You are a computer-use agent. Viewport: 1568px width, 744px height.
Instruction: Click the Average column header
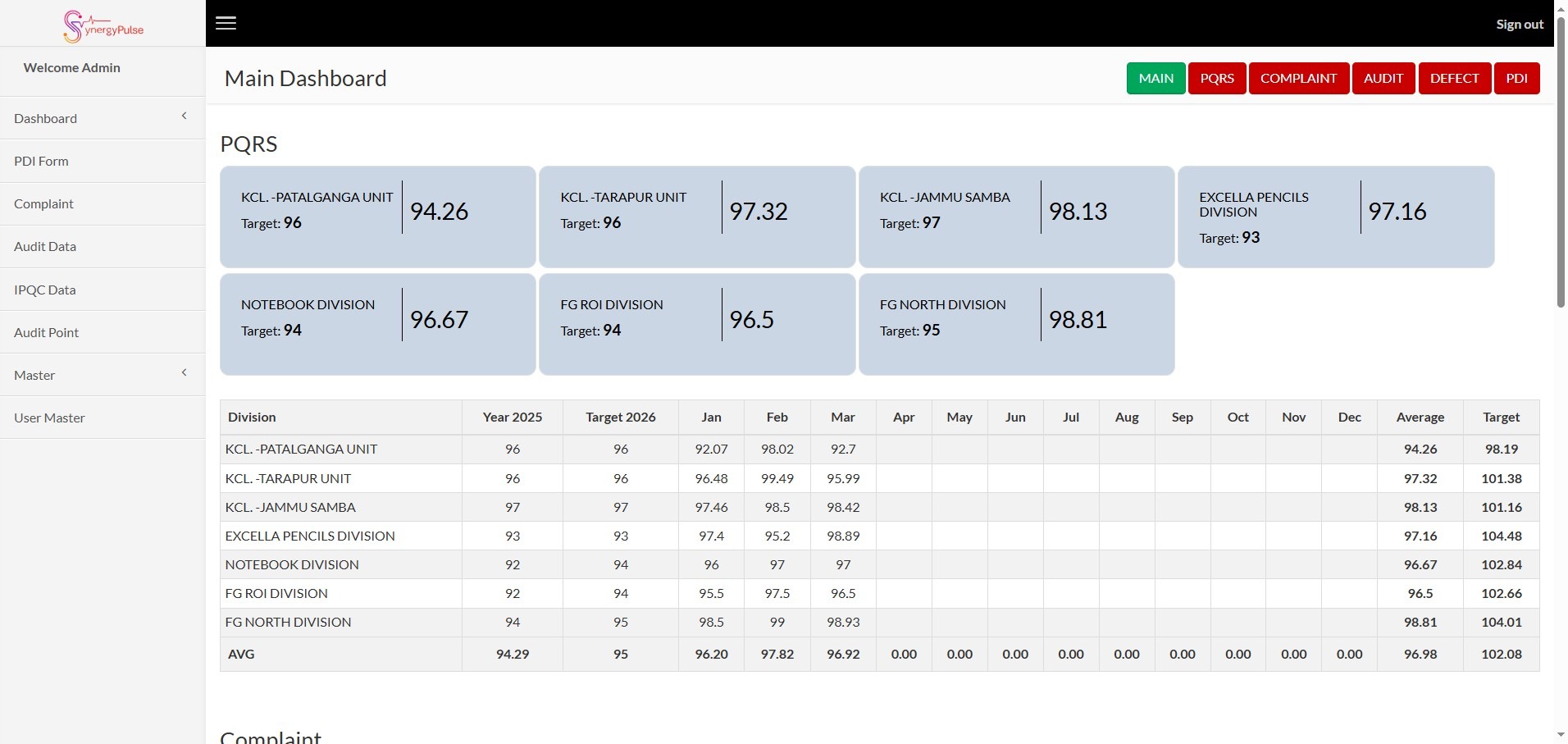1420,417
